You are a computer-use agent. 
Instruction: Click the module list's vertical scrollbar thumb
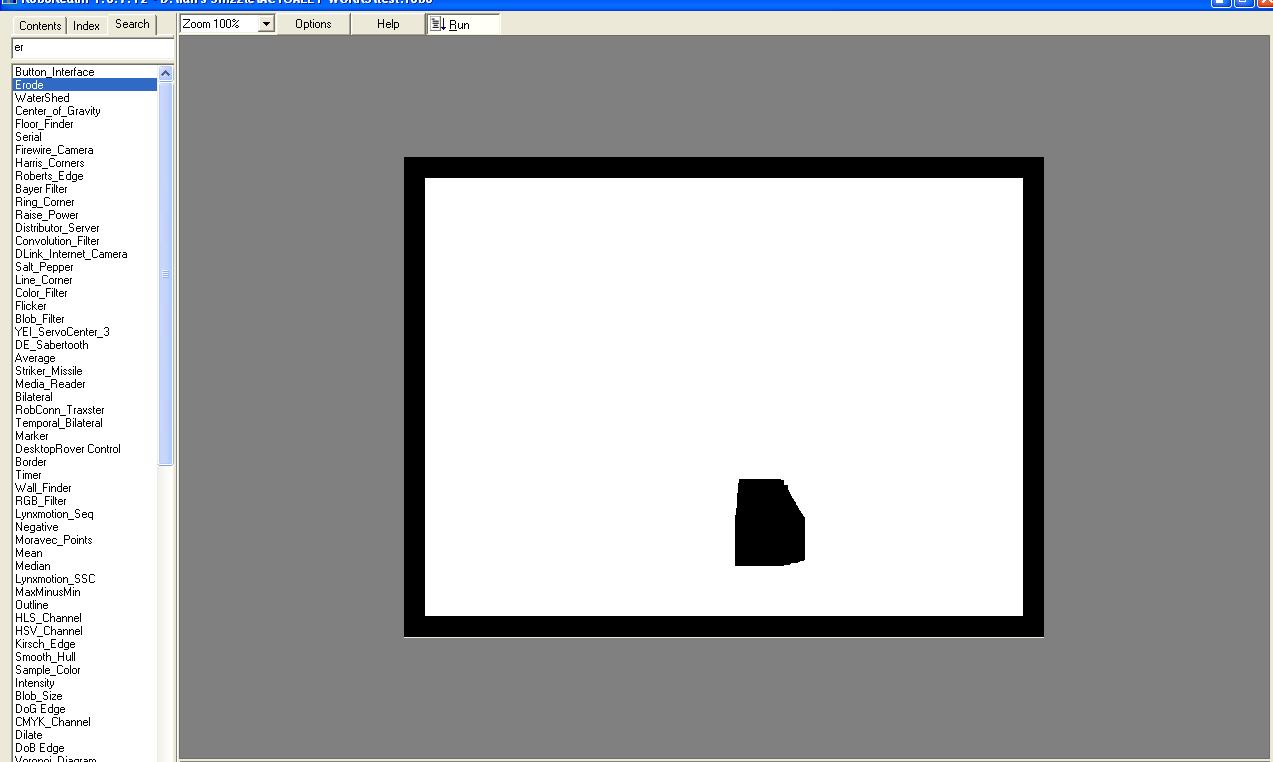[166, 272]
